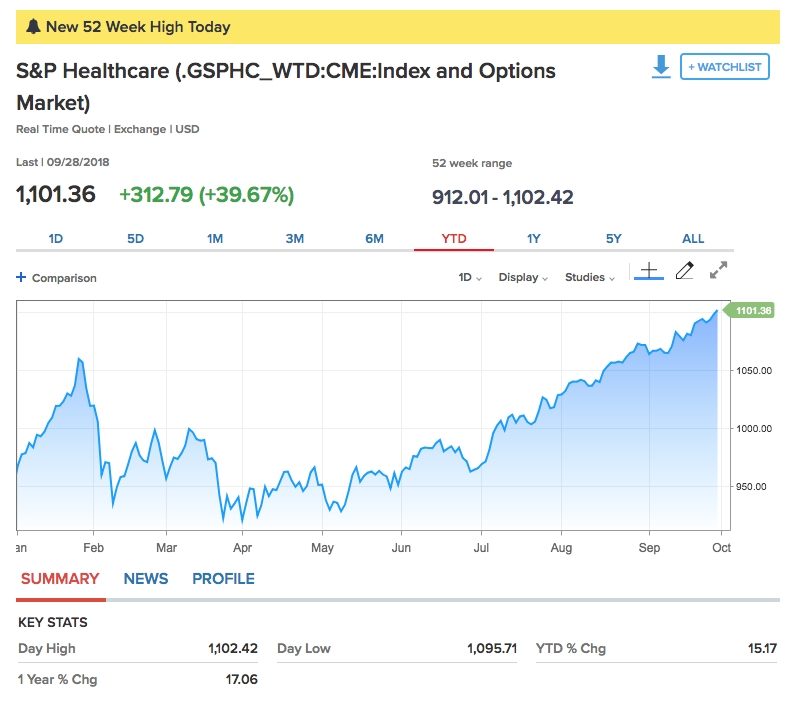
Task: Click the S&P Healthcare index title
Action: 286,87
